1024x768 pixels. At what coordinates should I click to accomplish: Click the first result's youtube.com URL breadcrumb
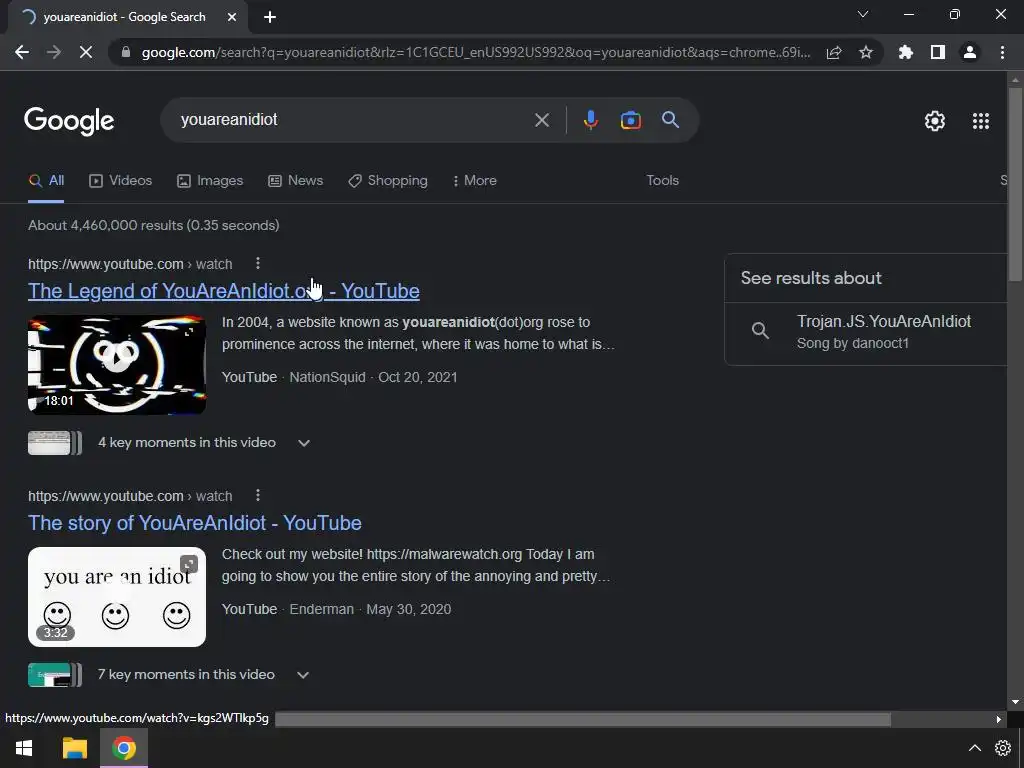[130, 264]
